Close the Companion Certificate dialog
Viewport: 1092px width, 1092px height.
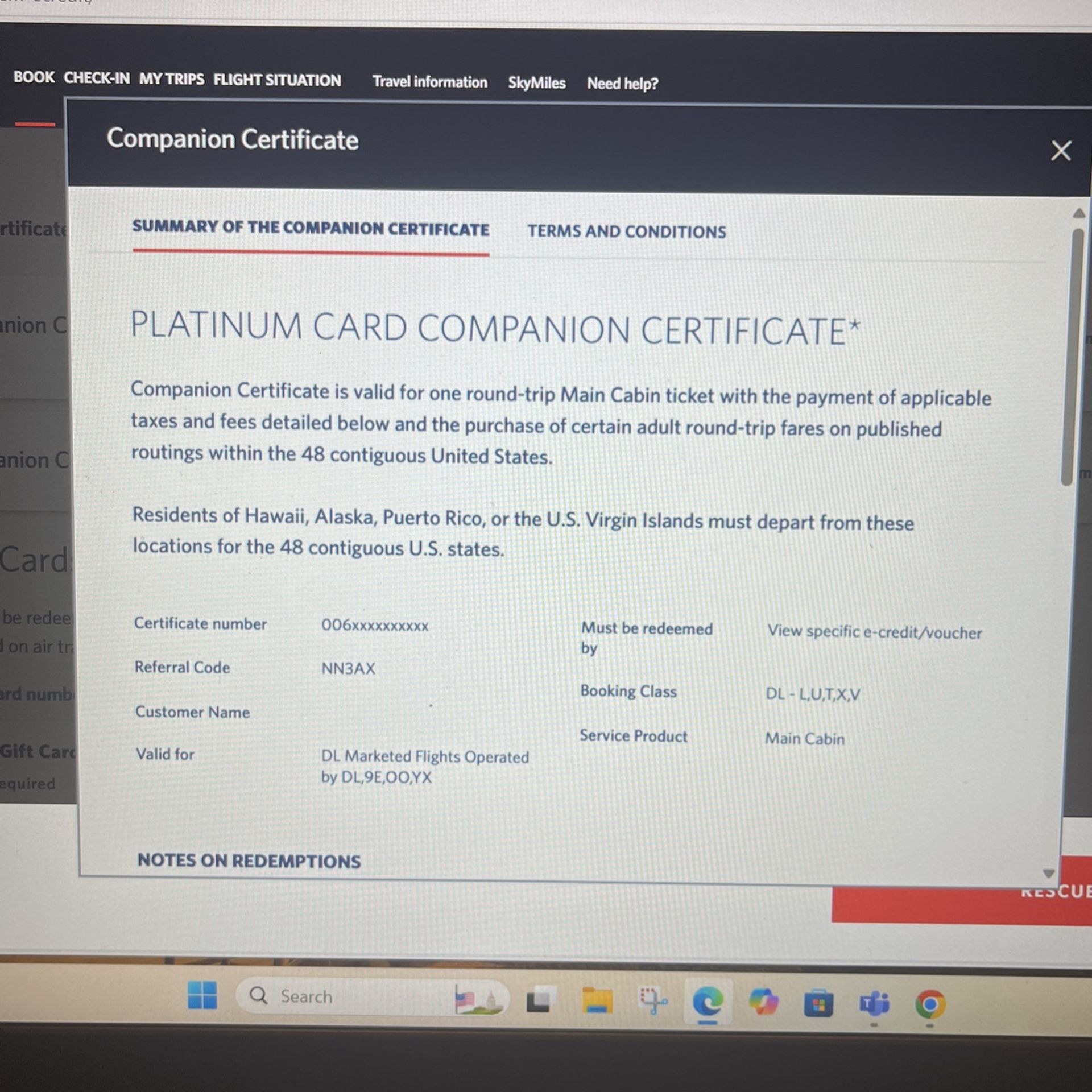click(x=1060, y=151)
